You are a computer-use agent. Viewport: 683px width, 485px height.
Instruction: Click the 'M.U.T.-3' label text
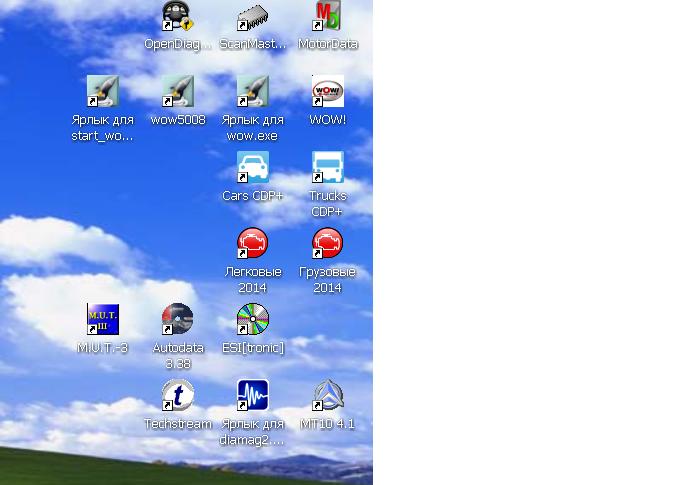click(x=103, y=348)
